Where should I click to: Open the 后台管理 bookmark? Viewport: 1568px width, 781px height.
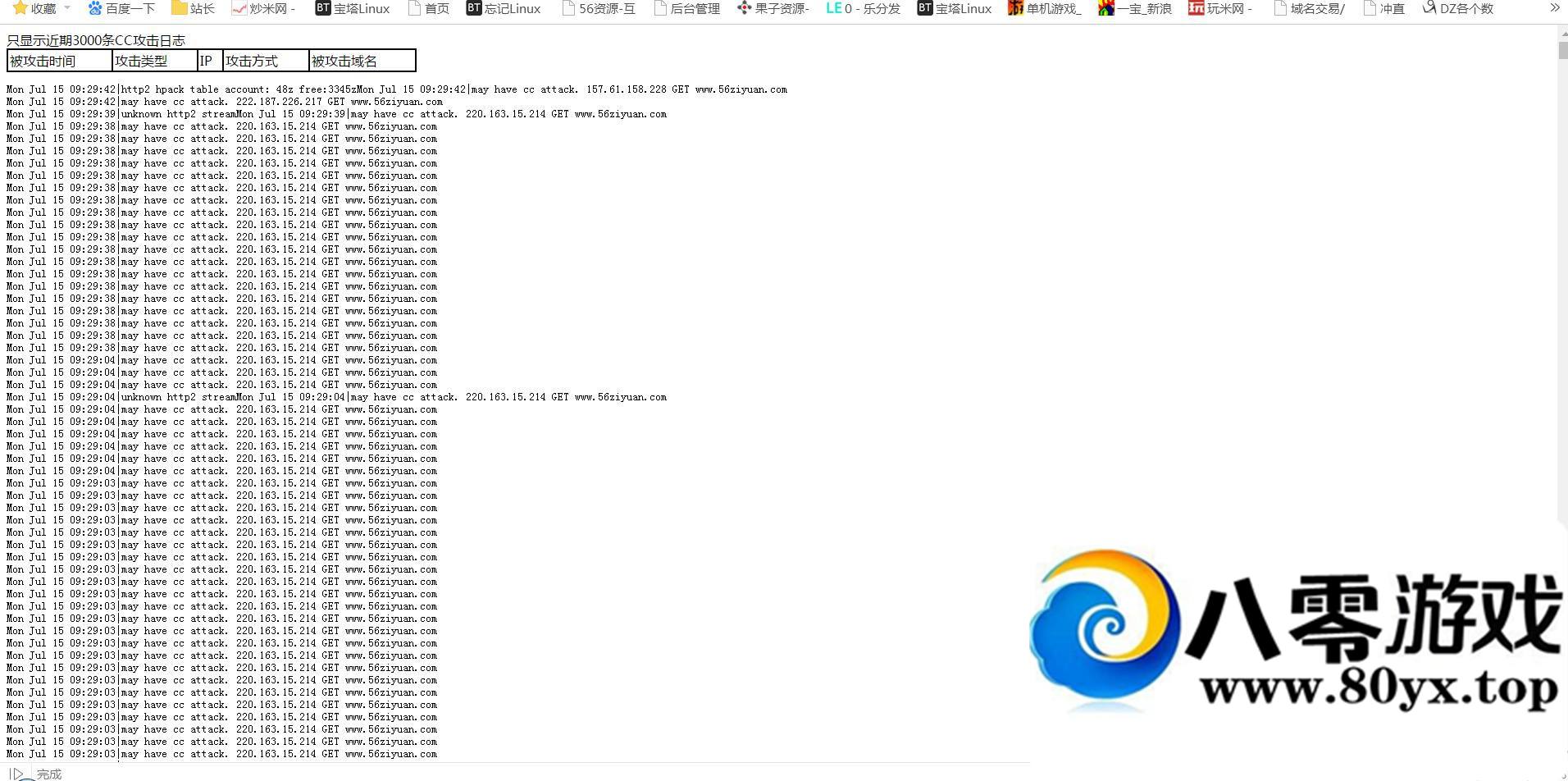tap(687, 8)
